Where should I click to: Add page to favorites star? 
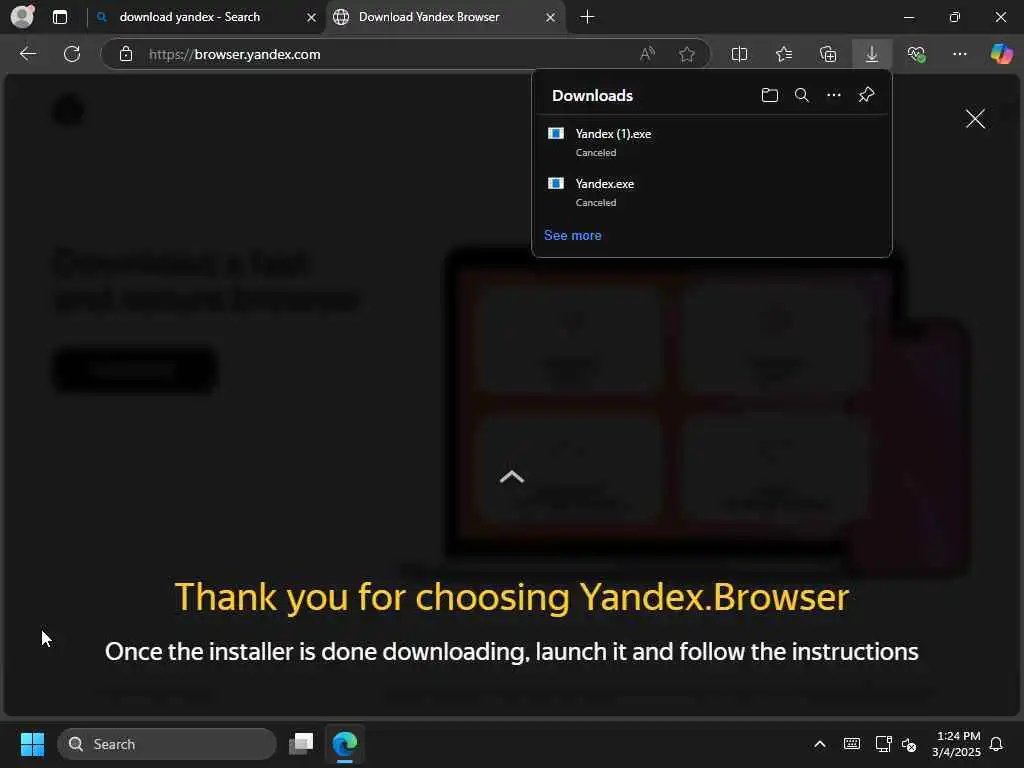point(686,54)
